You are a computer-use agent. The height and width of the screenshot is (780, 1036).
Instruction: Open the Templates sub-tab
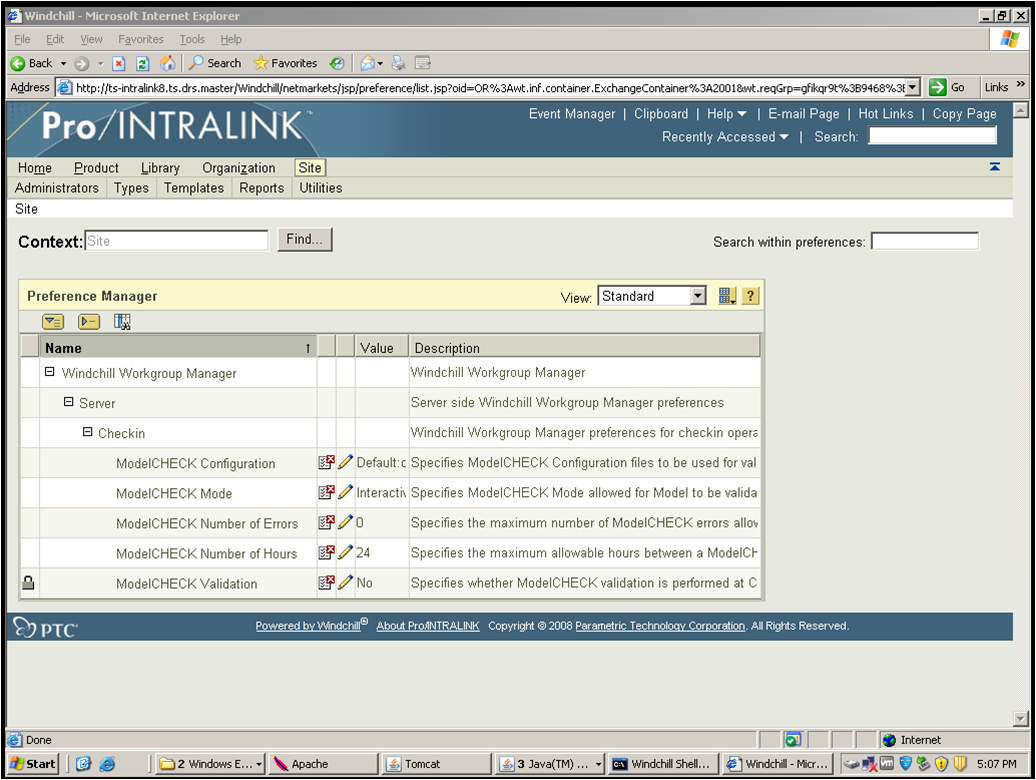click(x=194, y=188)
